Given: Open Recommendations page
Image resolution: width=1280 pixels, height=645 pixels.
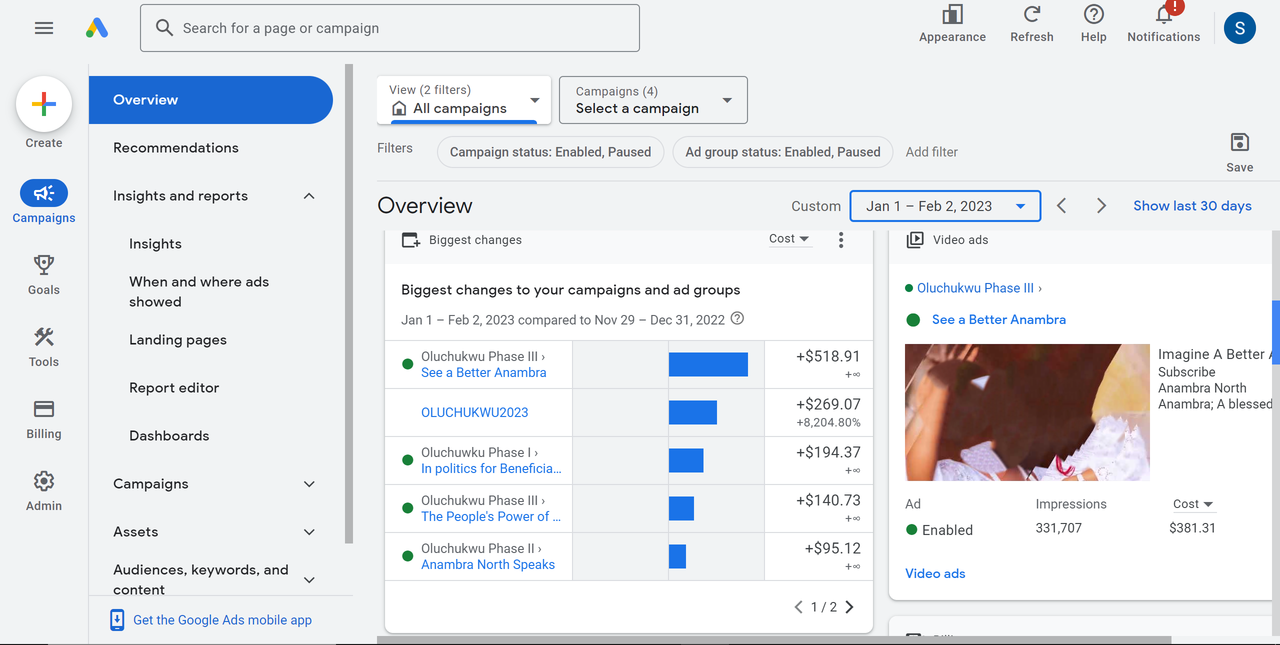Looking at the screenshot, I should tap(176, 148).
